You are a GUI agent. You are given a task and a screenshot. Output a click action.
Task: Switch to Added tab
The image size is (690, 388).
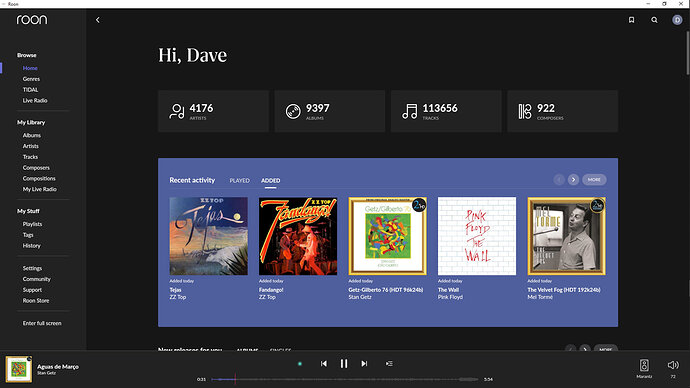tap(271, 180)
